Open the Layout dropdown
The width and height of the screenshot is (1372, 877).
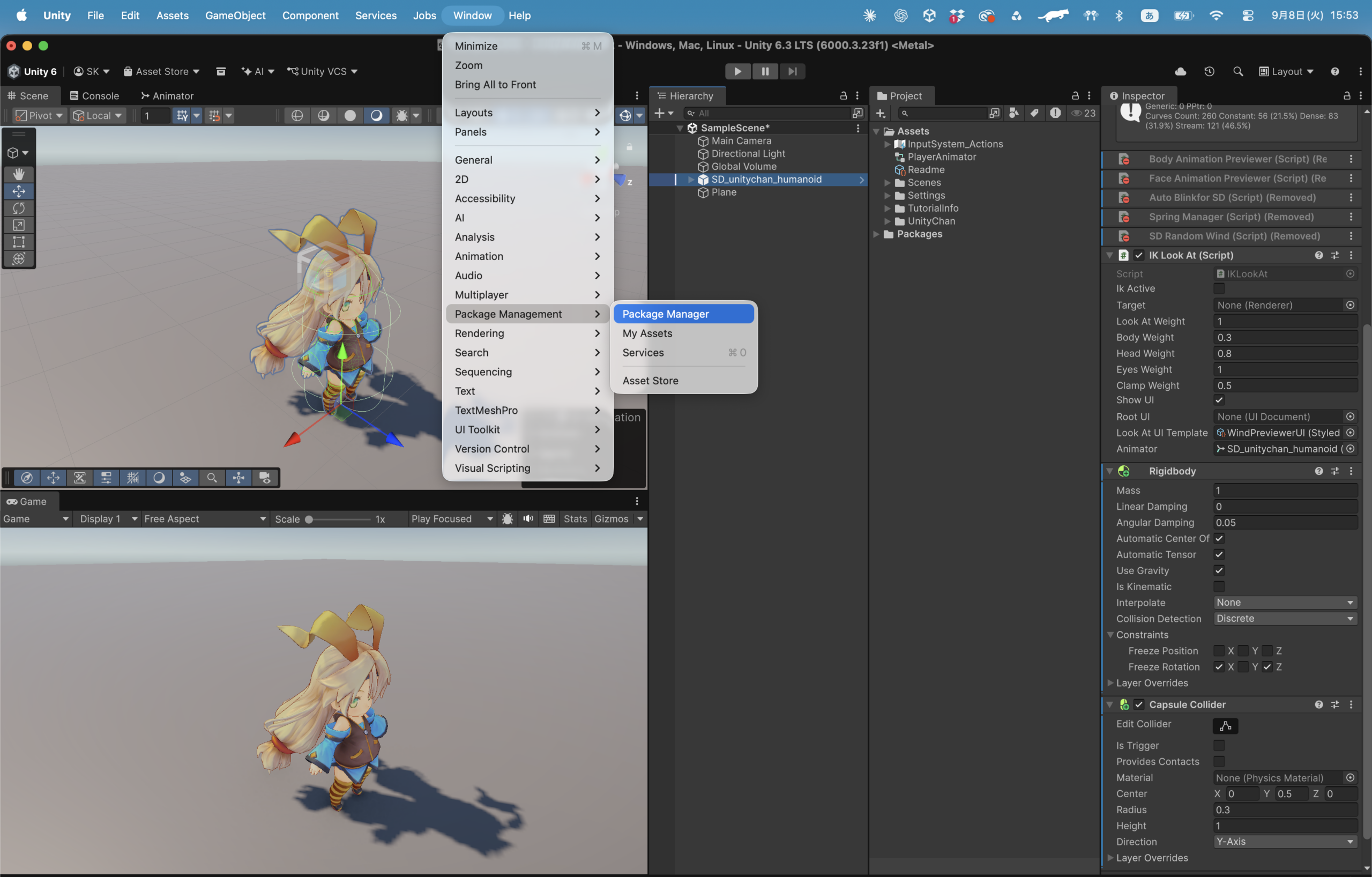pyautogui.click(x=1286, y=71)
